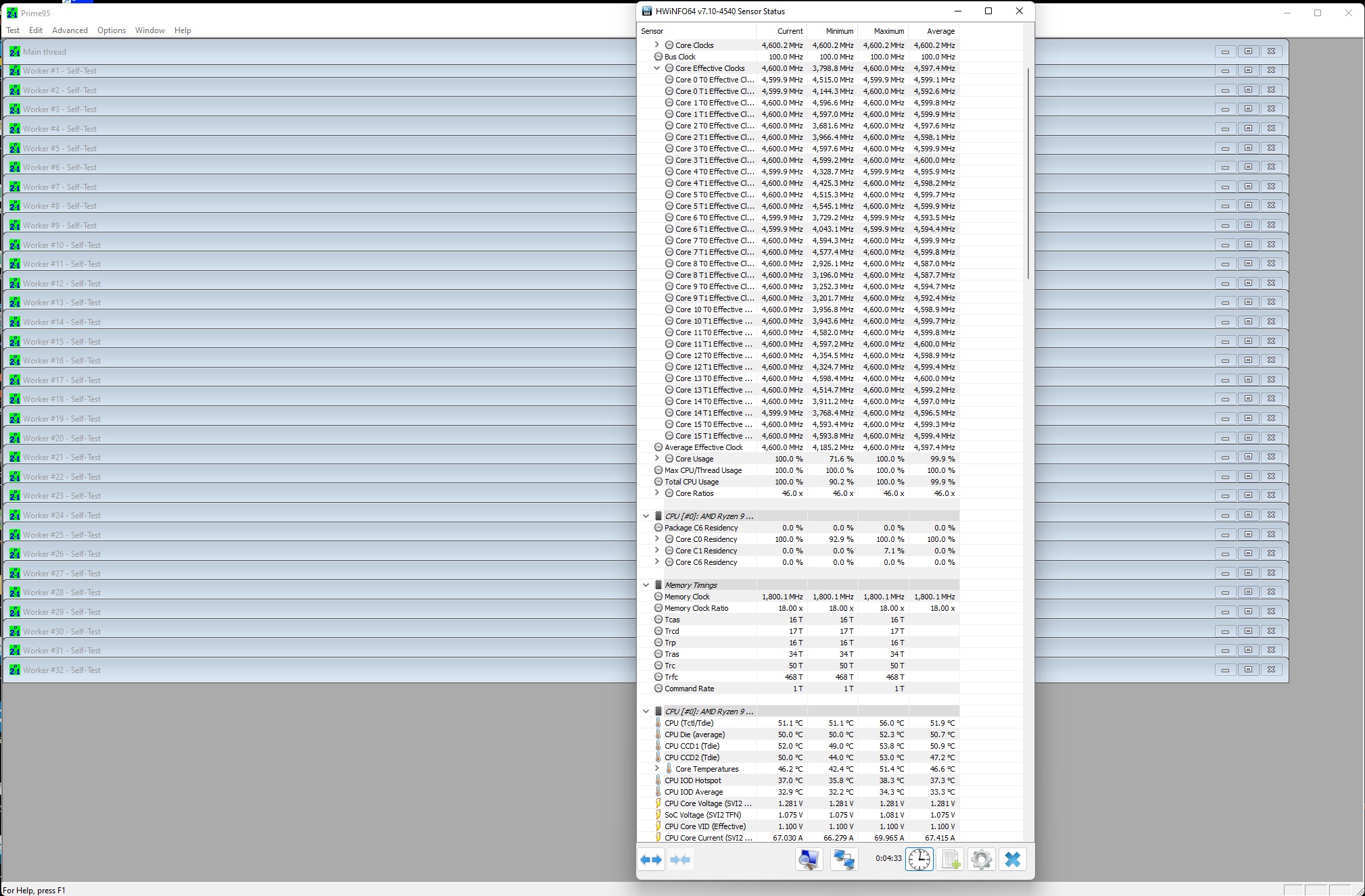Viewport: 1365px width, 896px height.
Task: Expand the Core Usage row
Action: pyautogui.click(x=656, y=459)
